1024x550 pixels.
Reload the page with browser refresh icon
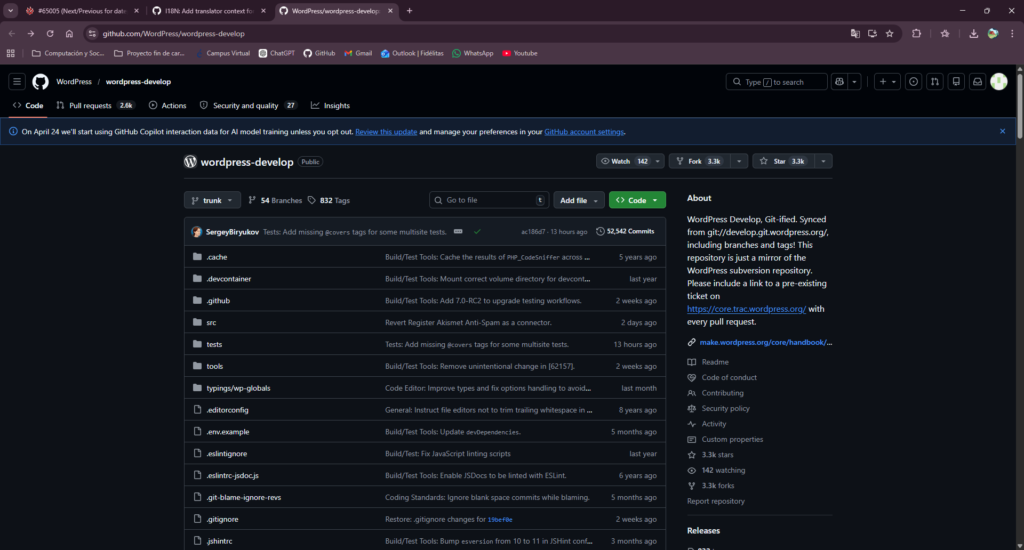(x=50, y=33)
